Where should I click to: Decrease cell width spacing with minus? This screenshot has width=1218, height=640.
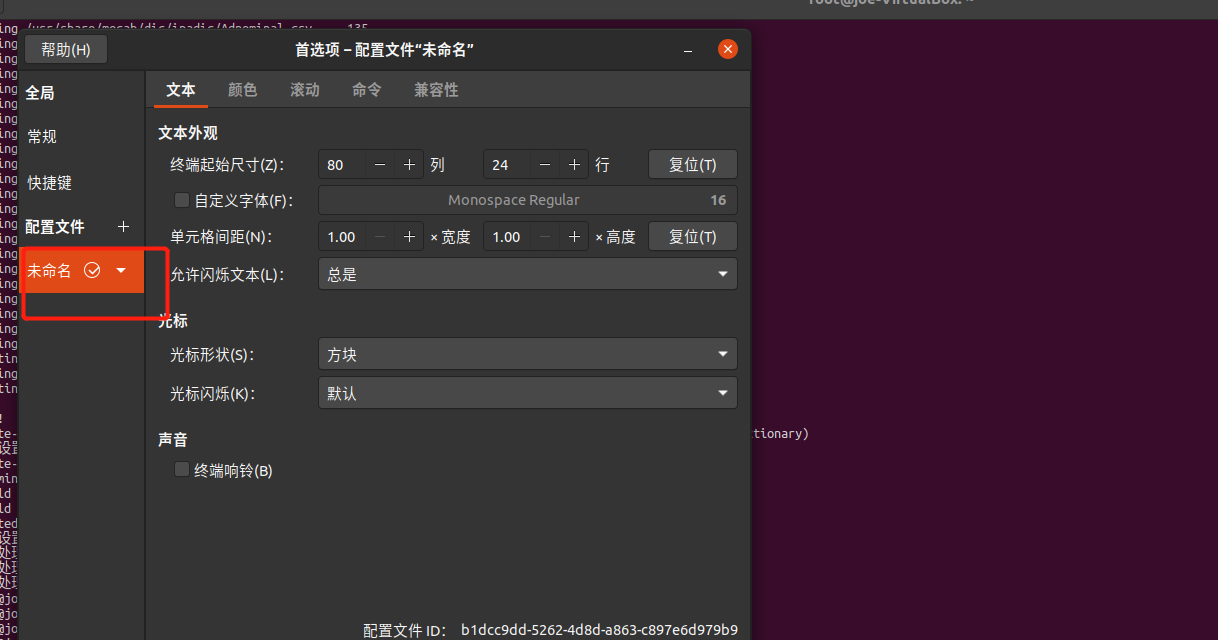[x=380, y=237]
